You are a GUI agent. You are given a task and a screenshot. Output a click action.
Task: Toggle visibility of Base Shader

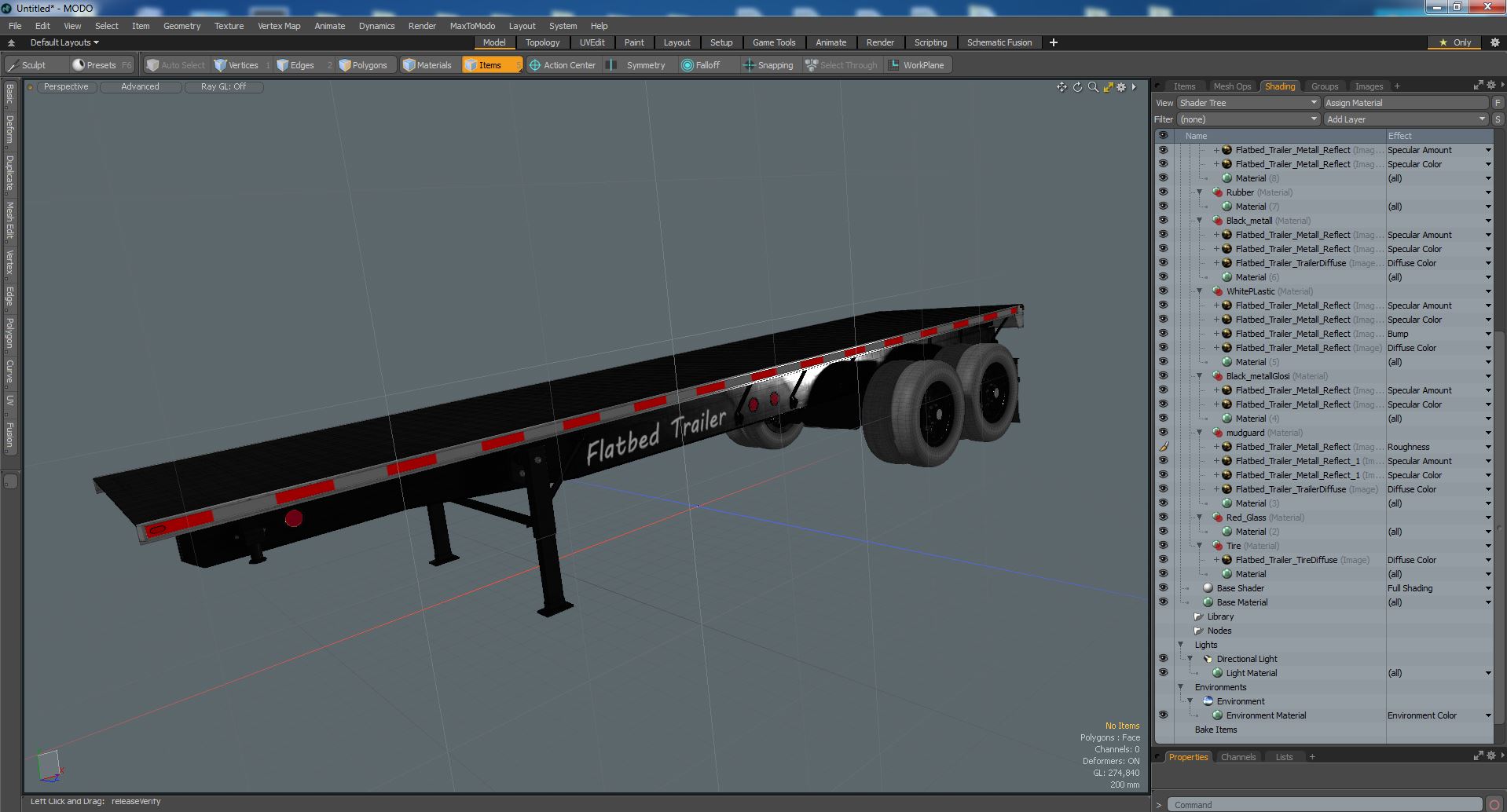pos(1163,588)
